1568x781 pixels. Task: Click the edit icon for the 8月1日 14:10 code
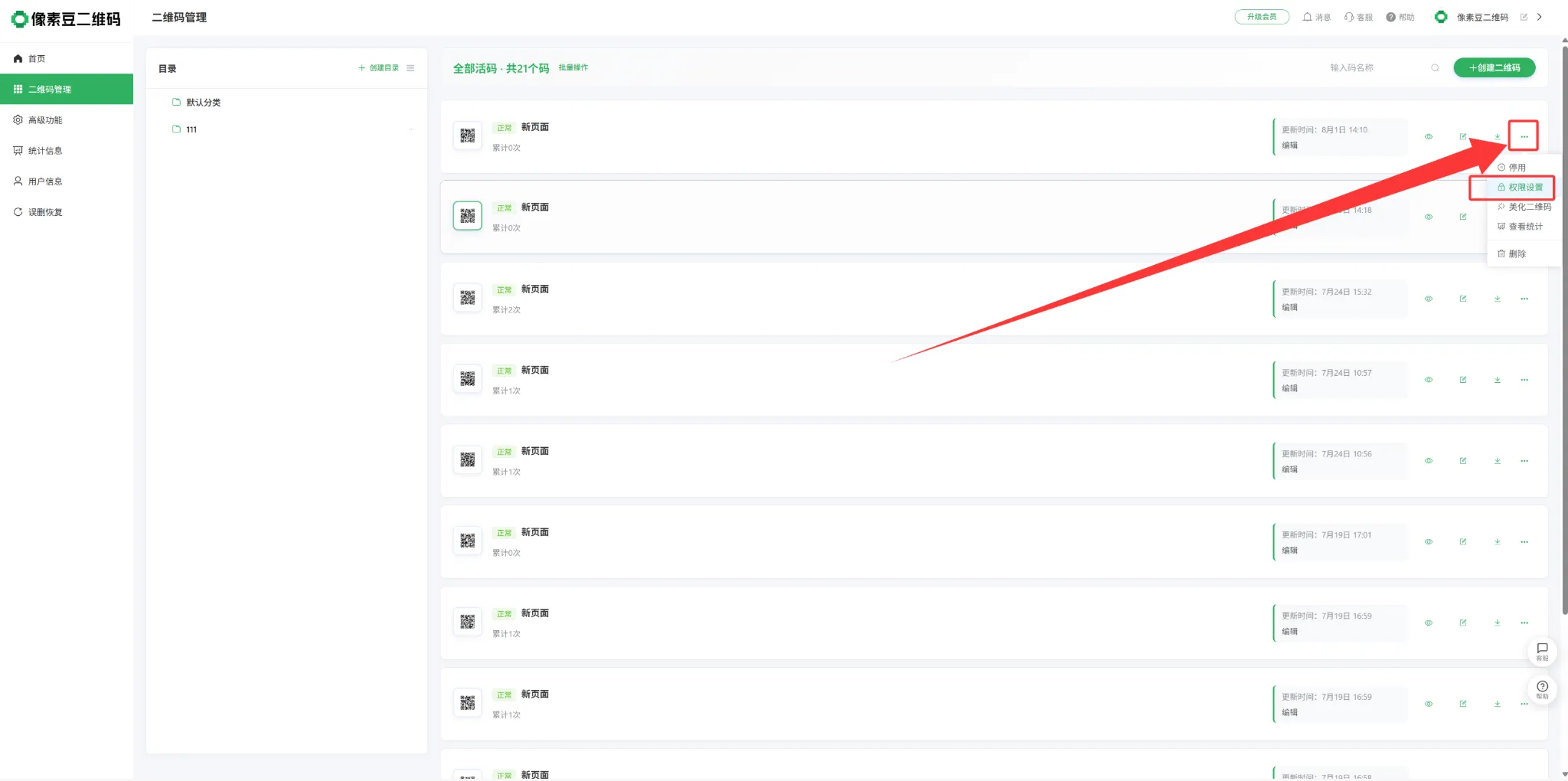(1463, 137)
